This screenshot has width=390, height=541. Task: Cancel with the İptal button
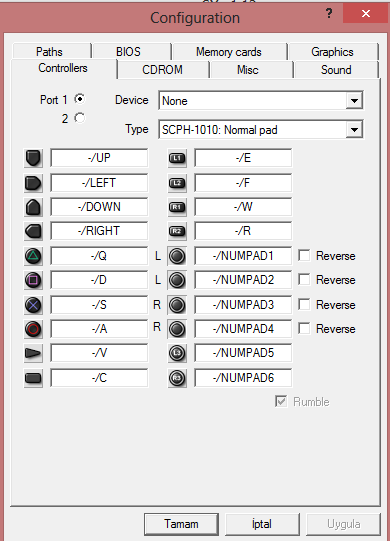tap(262, 524)
